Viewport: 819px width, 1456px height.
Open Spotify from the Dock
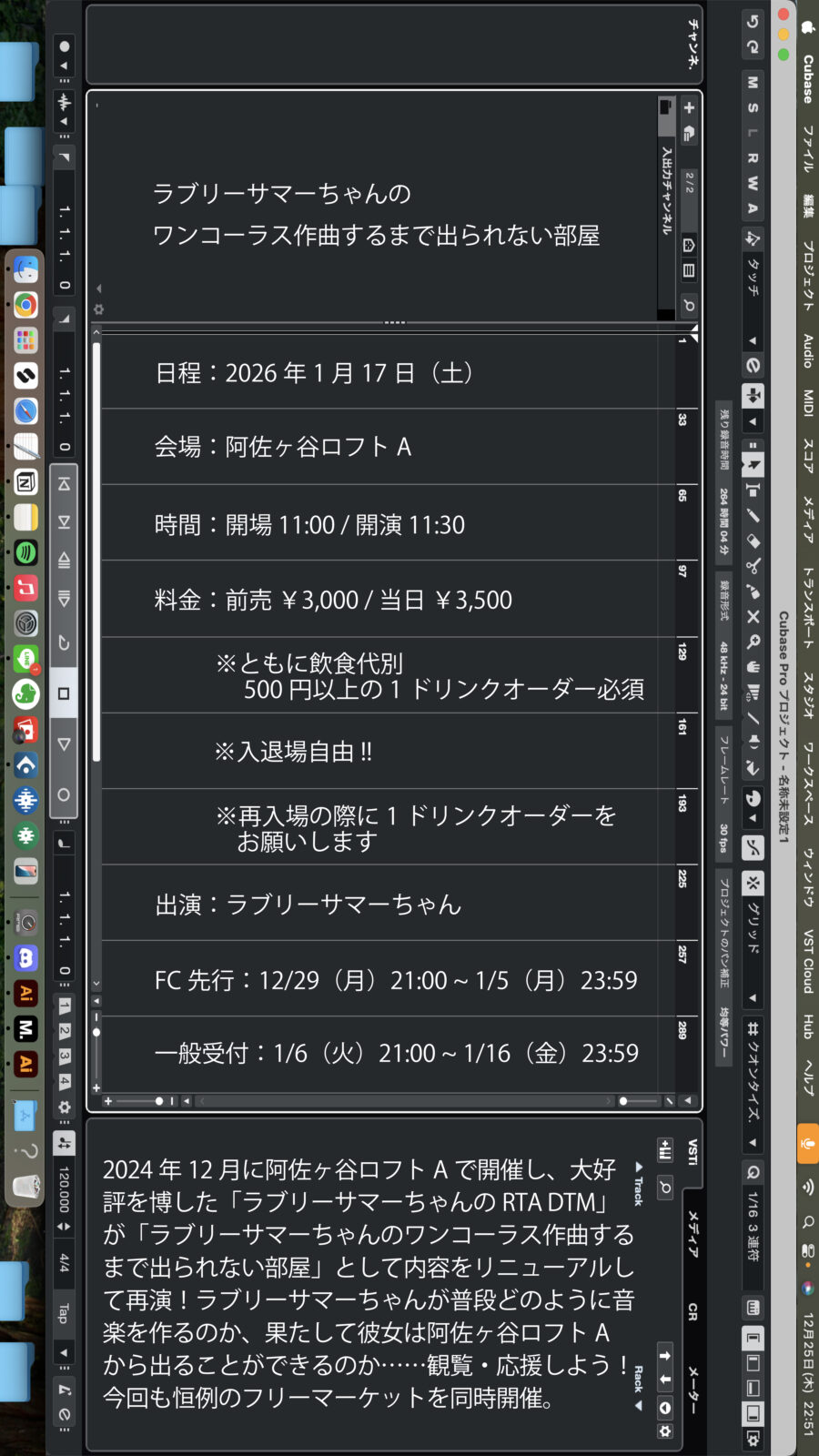[25, 552]
